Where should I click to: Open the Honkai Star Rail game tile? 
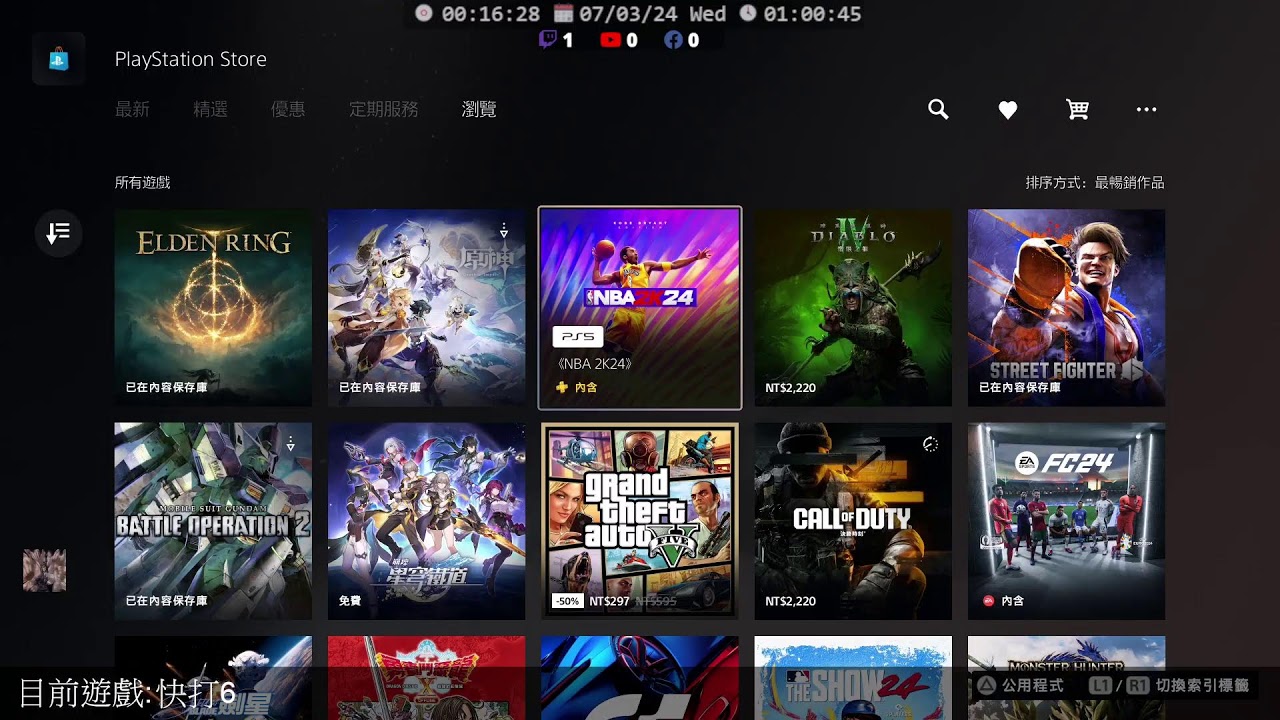[426, 521]
